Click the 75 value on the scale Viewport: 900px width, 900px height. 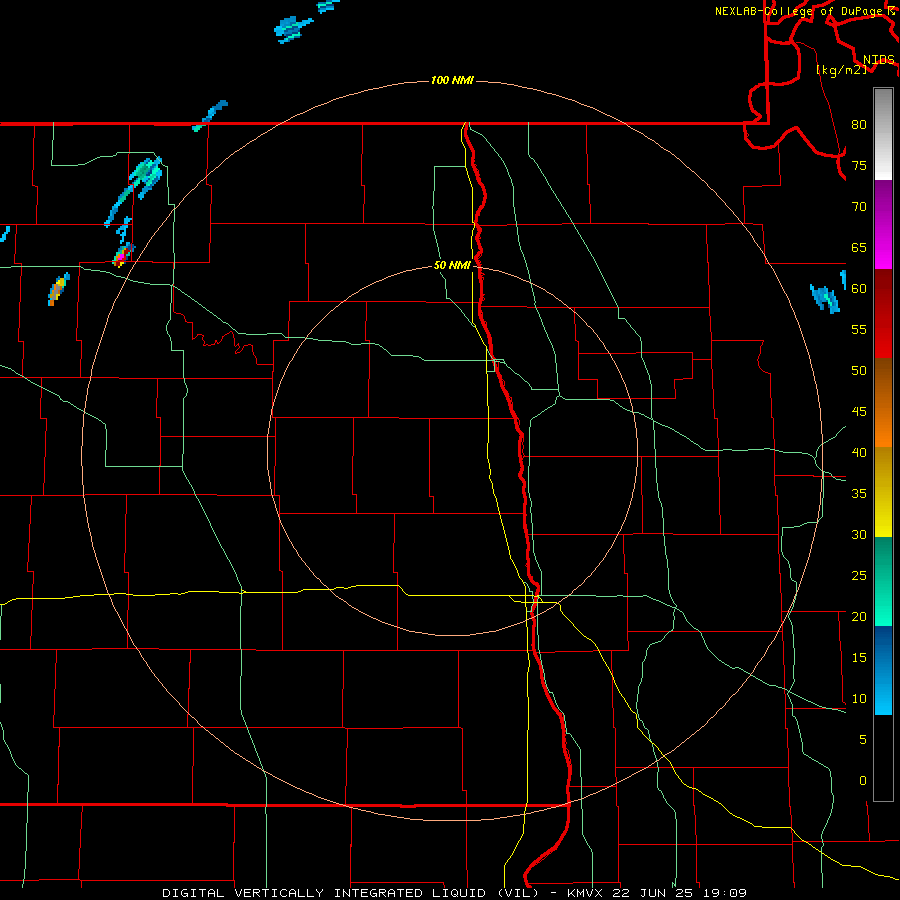(859, 165)
